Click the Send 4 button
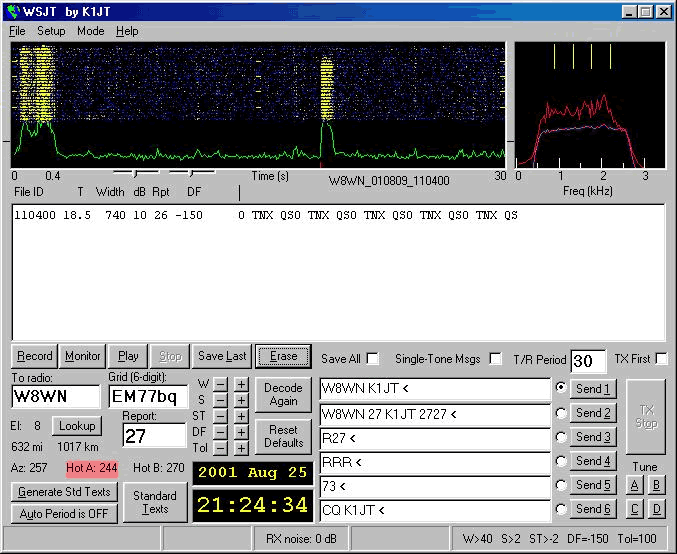 click(x=593, y=461)
